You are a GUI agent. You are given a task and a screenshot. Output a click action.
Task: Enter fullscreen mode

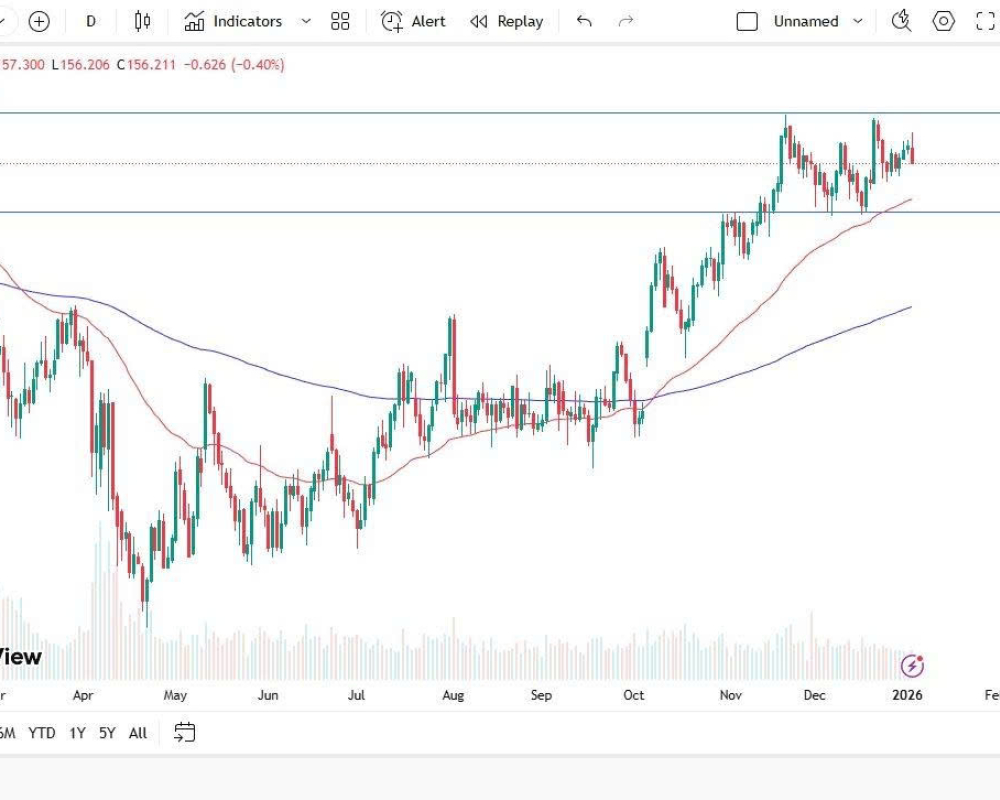coord(984,20)
